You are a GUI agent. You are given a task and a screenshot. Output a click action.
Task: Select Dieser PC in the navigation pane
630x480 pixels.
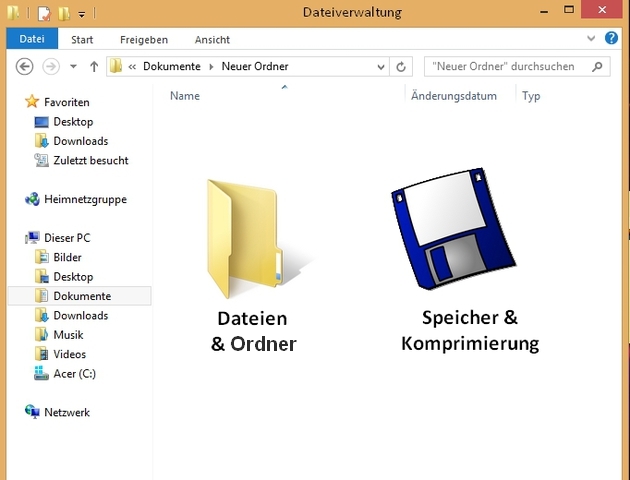(67, 238)
